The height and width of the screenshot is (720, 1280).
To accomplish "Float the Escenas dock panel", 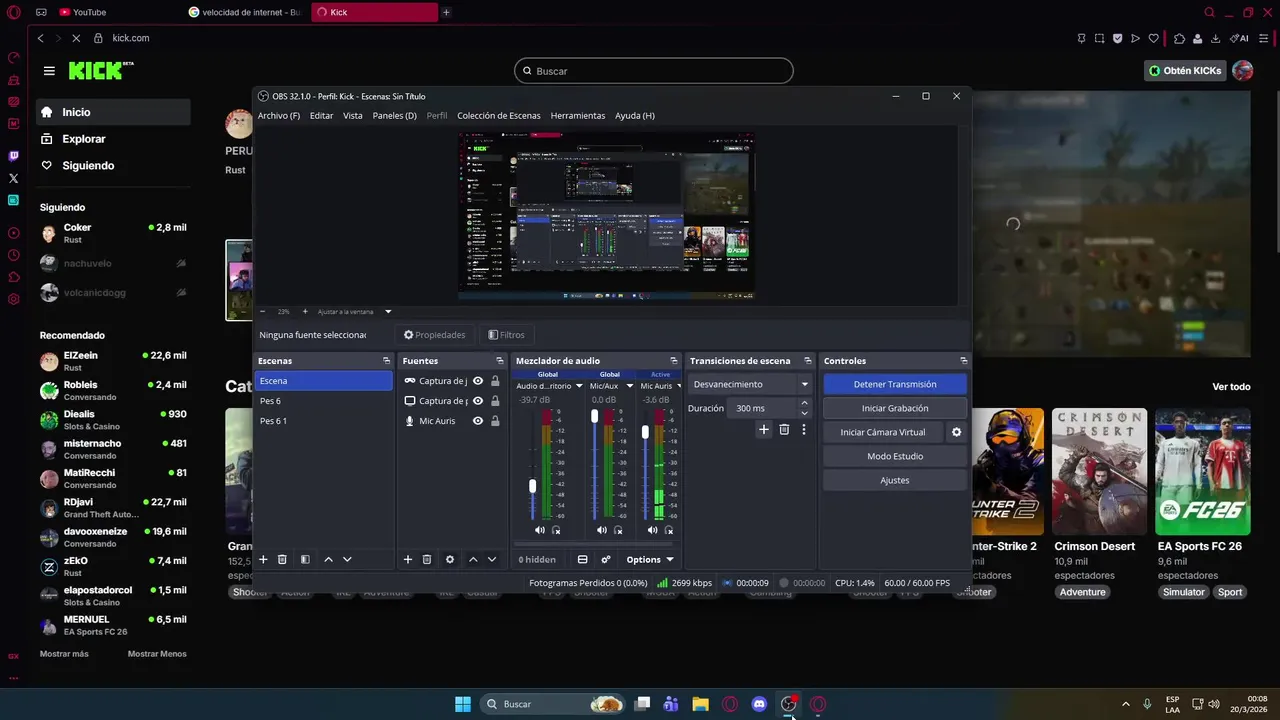I will point(386,361).
